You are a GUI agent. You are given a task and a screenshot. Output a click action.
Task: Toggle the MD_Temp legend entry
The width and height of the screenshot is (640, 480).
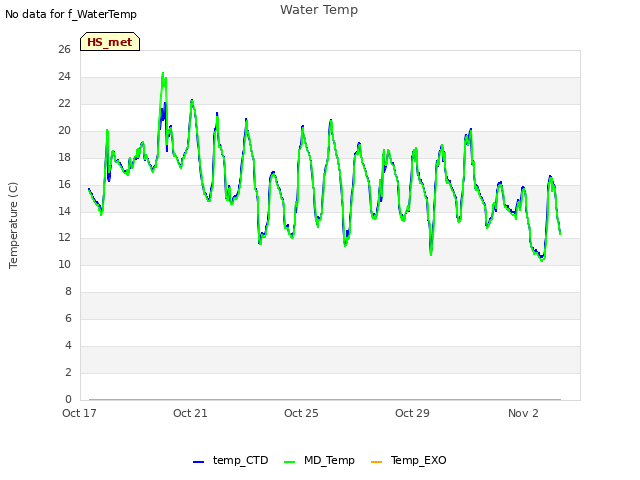tap(319, 460)
